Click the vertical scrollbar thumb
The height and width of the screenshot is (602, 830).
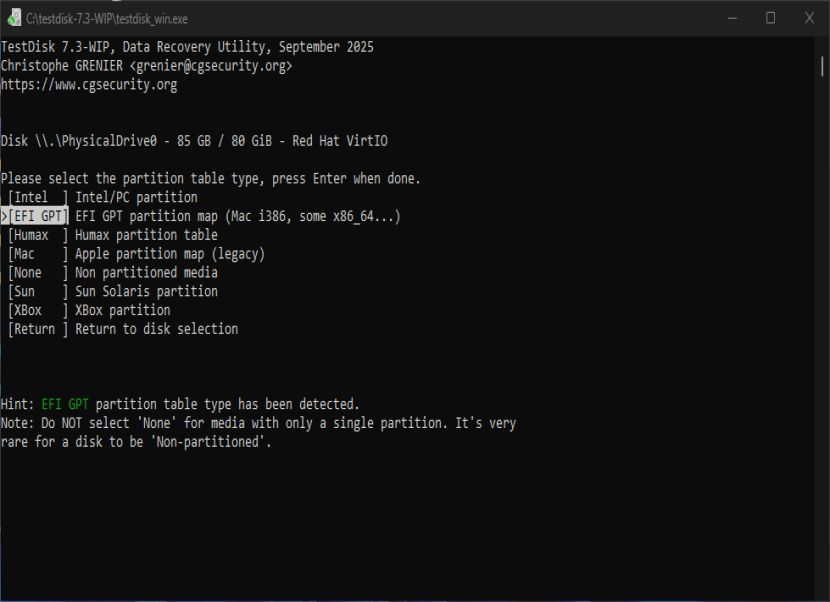click(x=822, y=67)
